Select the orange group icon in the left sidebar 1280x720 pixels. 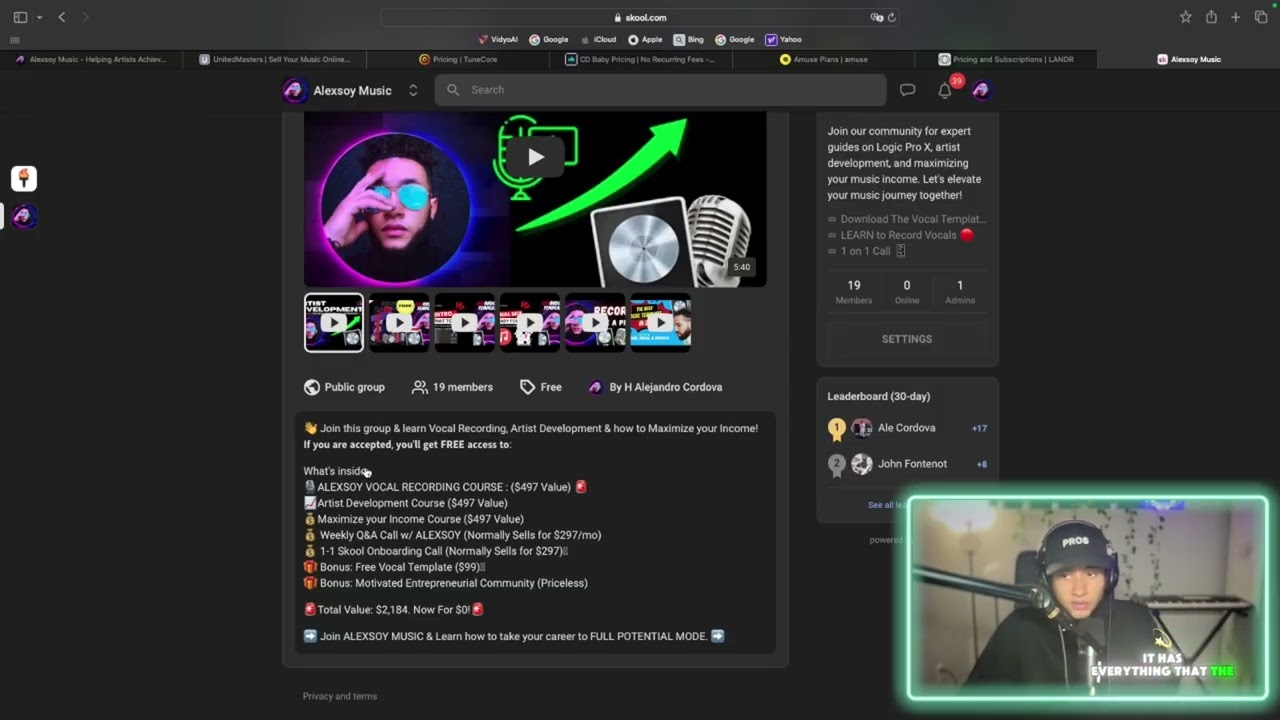pos(24,179)
